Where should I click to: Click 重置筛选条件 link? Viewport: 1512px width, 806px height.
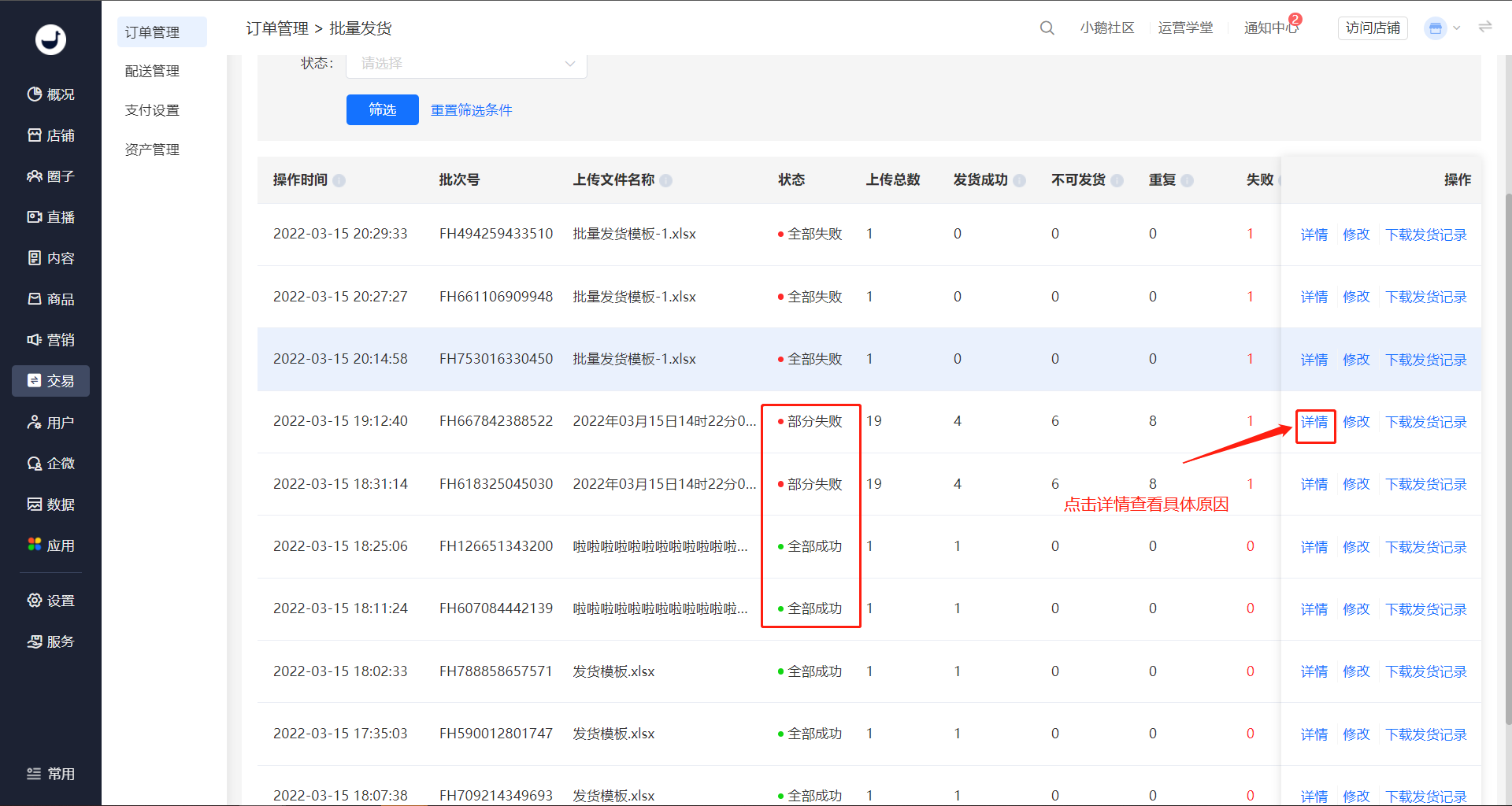[x=472, y=110]
